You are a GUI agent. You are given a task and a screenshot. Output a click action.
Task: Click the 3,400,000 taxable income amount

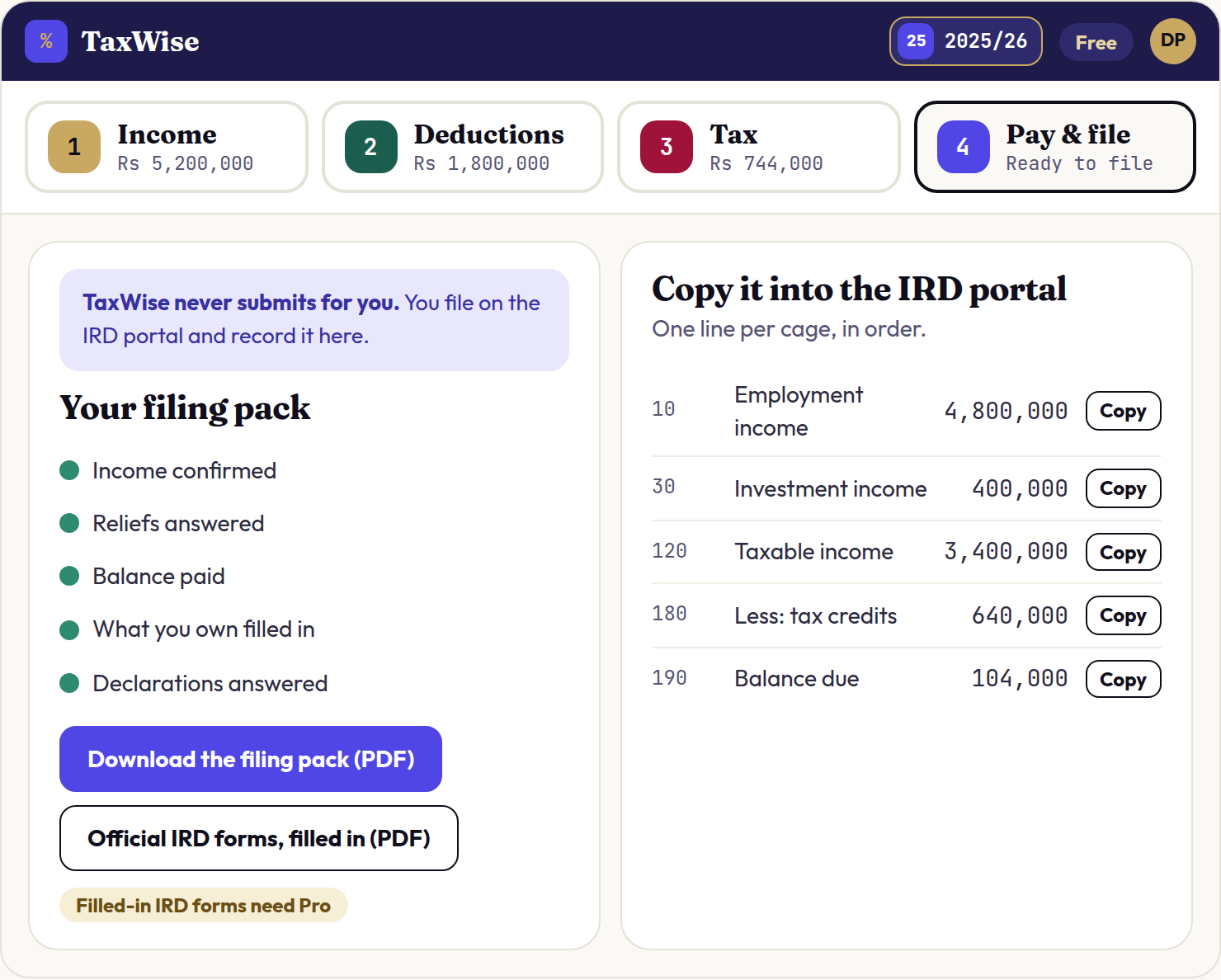click(x=1006, y=551)
